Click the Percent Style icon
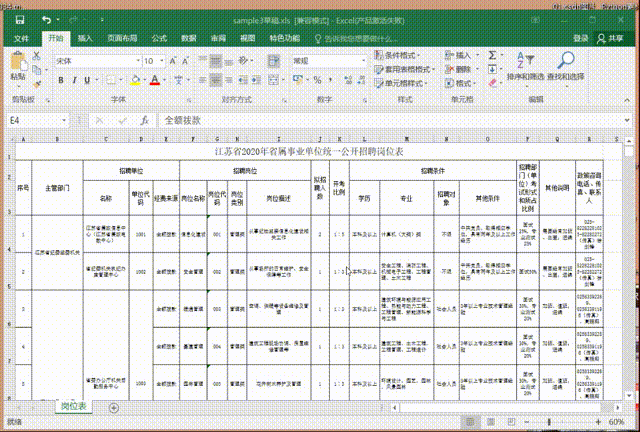Image resolution: width=640 pixels, height=432 pixels. tap(317, 80)
